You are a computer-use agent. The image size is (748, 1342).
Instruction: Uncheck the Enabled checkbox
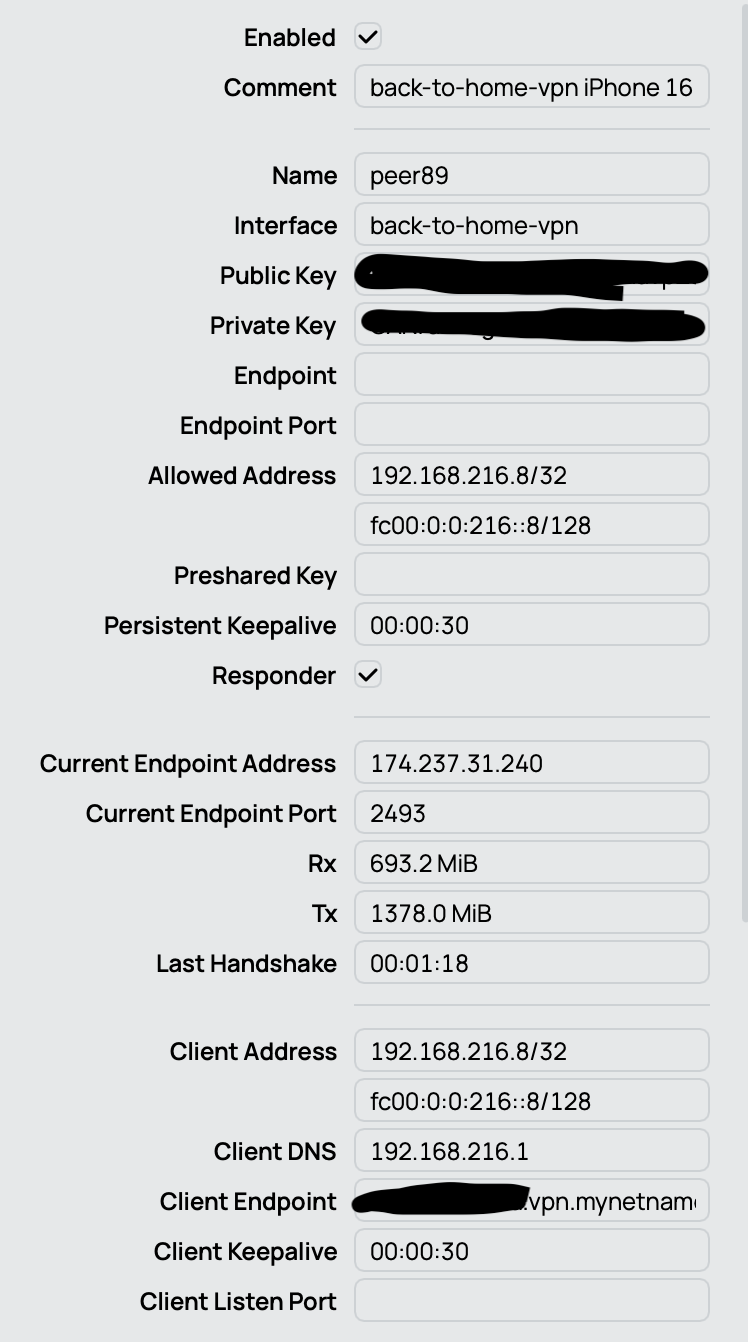[368, 38]
